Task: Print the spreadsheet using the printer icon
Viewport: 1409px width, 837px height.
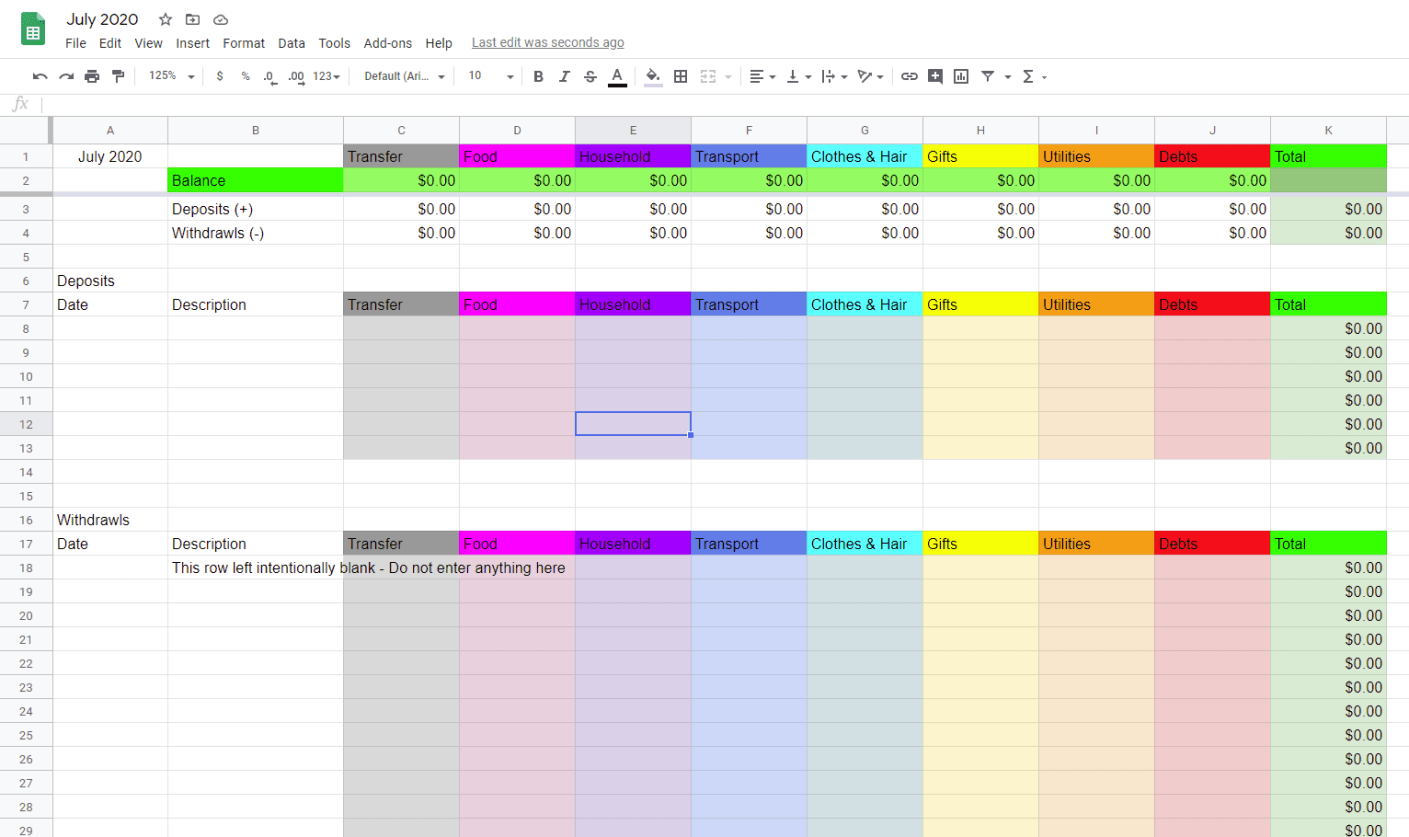Action: 92,76
